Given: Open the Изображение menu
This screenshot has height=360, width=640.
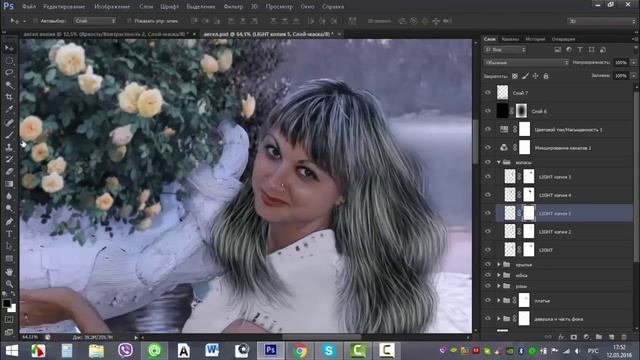Looking at the screenshot, I should point(112,7).
